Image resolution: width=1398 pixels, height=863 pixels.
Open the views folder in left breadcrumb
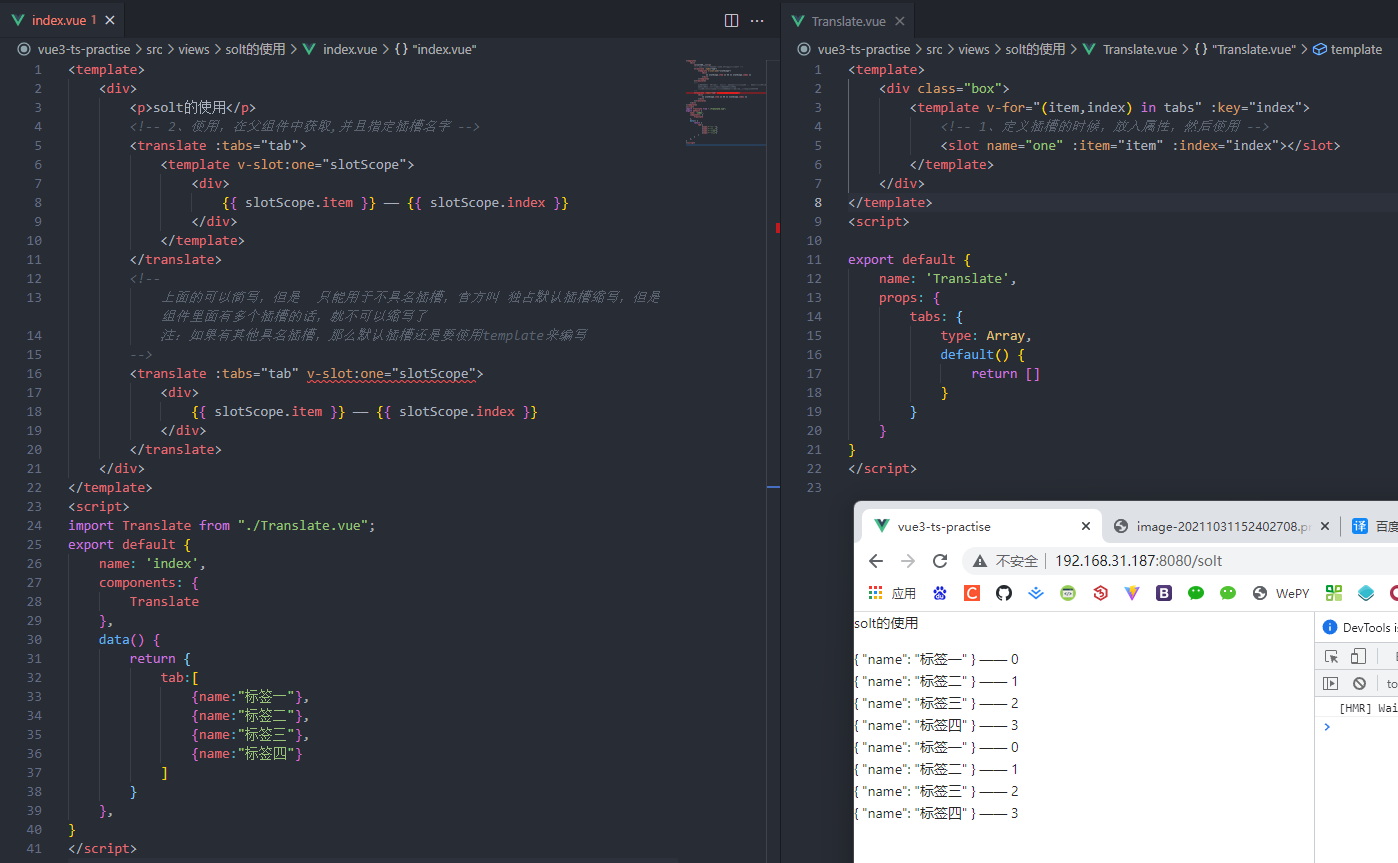point(194,49)
